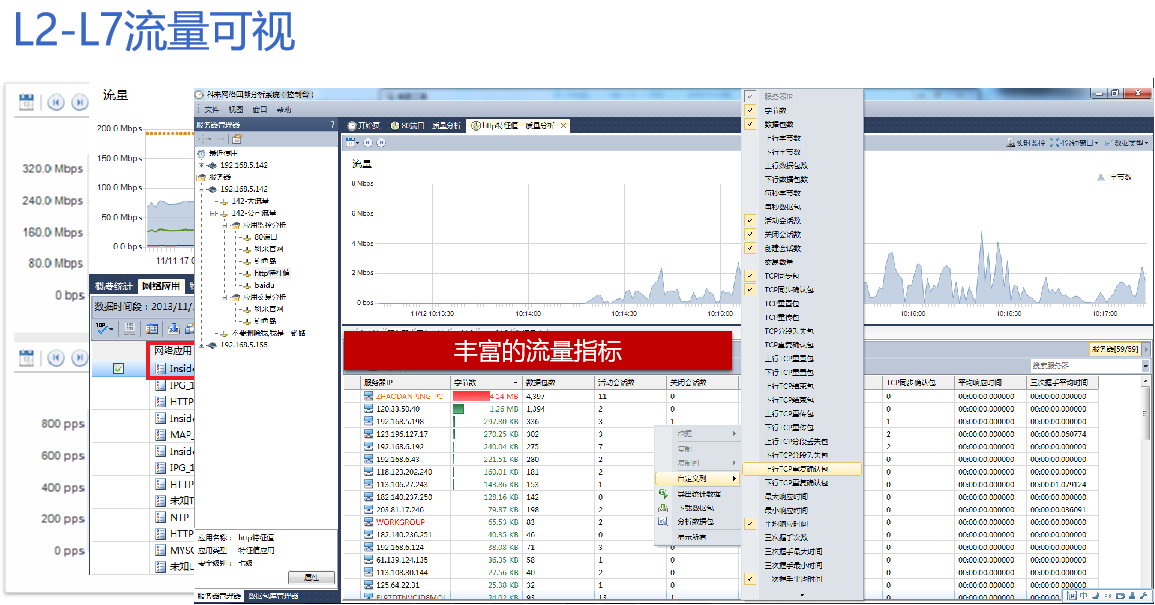Go to previous period on the Mbps chart
1155x605 pixels.
[x=56, y=102]
